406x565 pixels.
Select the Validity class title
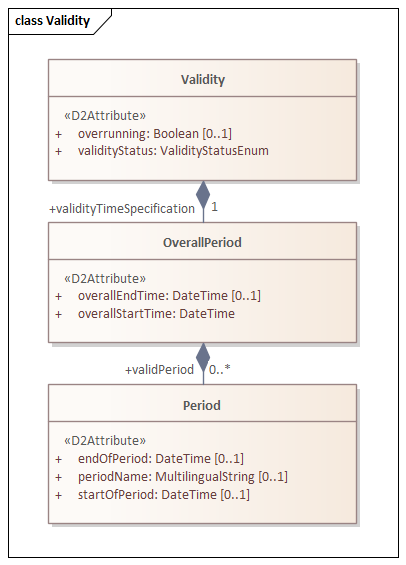click(x=203, y=79)
